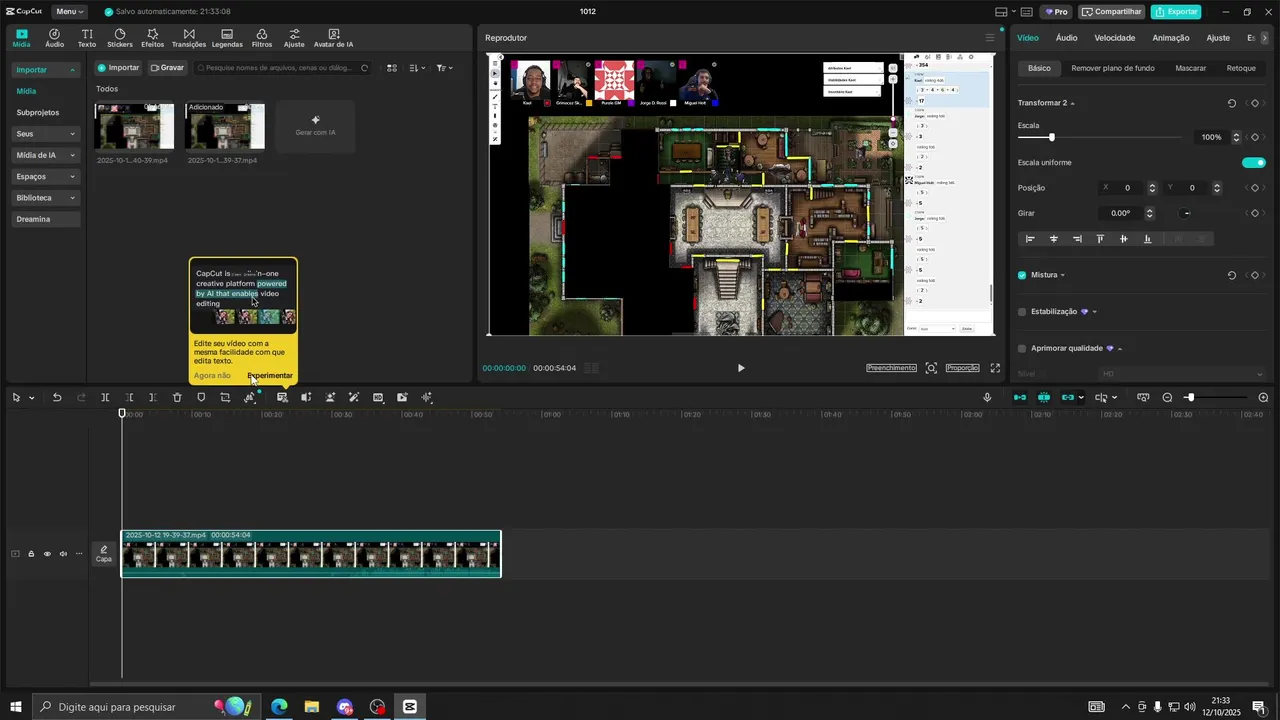Click the Proporção button in player
Image resolution: width=1280 pixels, height=720 pixels.
pos(963,368)
